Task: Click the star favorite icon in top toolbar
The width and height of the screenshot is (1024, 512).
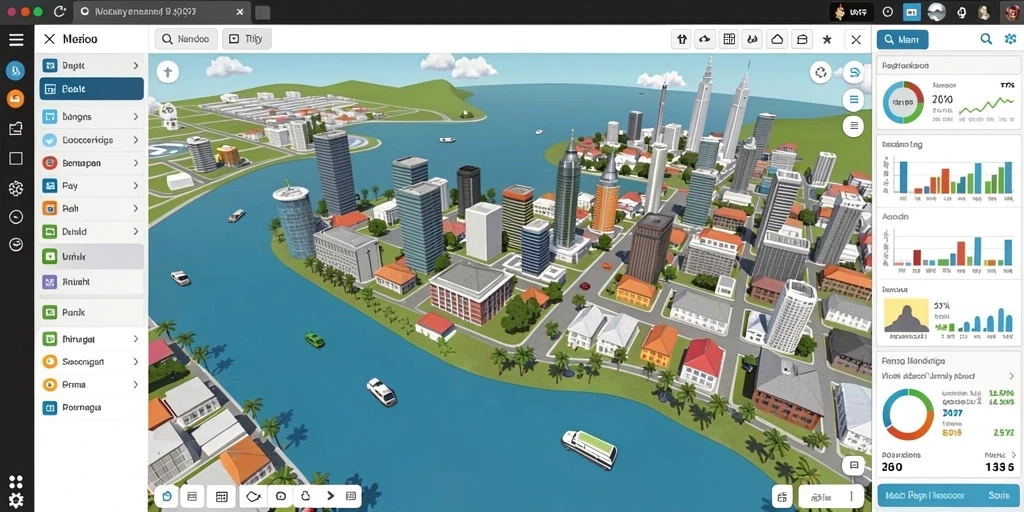Action: 827,40
